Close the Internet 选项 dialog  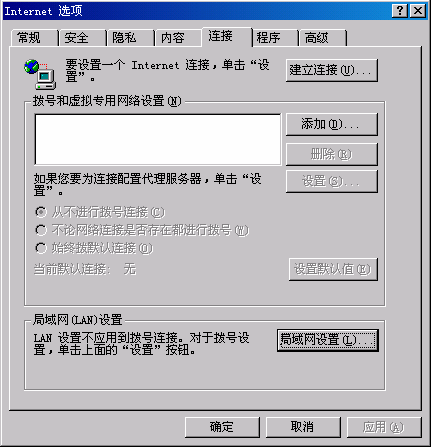(418, 11)
